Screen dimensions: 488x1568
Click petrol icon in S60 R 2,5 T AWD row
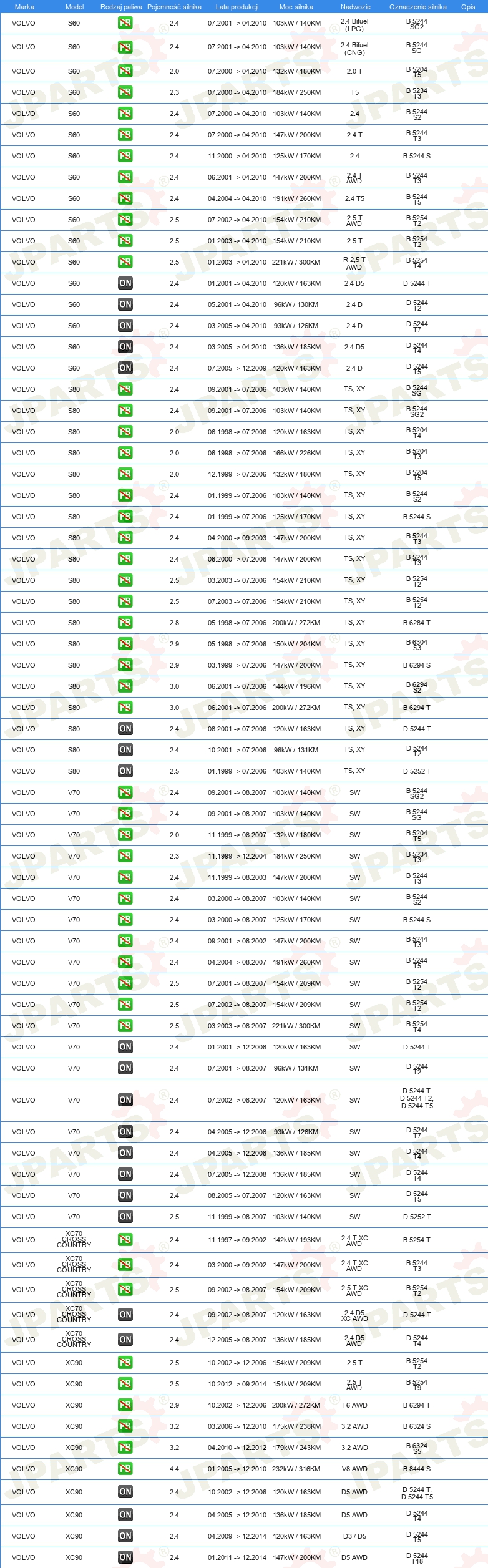click(x=125, y=262)
